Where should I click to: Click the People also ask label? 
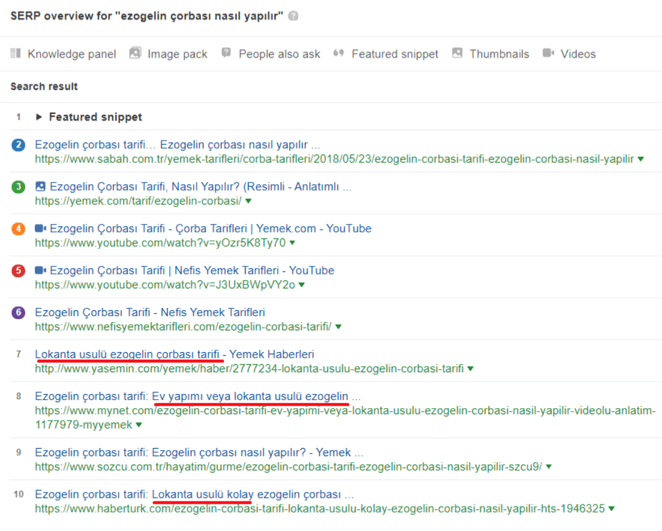pyautogui.click(x=279, y=54)
